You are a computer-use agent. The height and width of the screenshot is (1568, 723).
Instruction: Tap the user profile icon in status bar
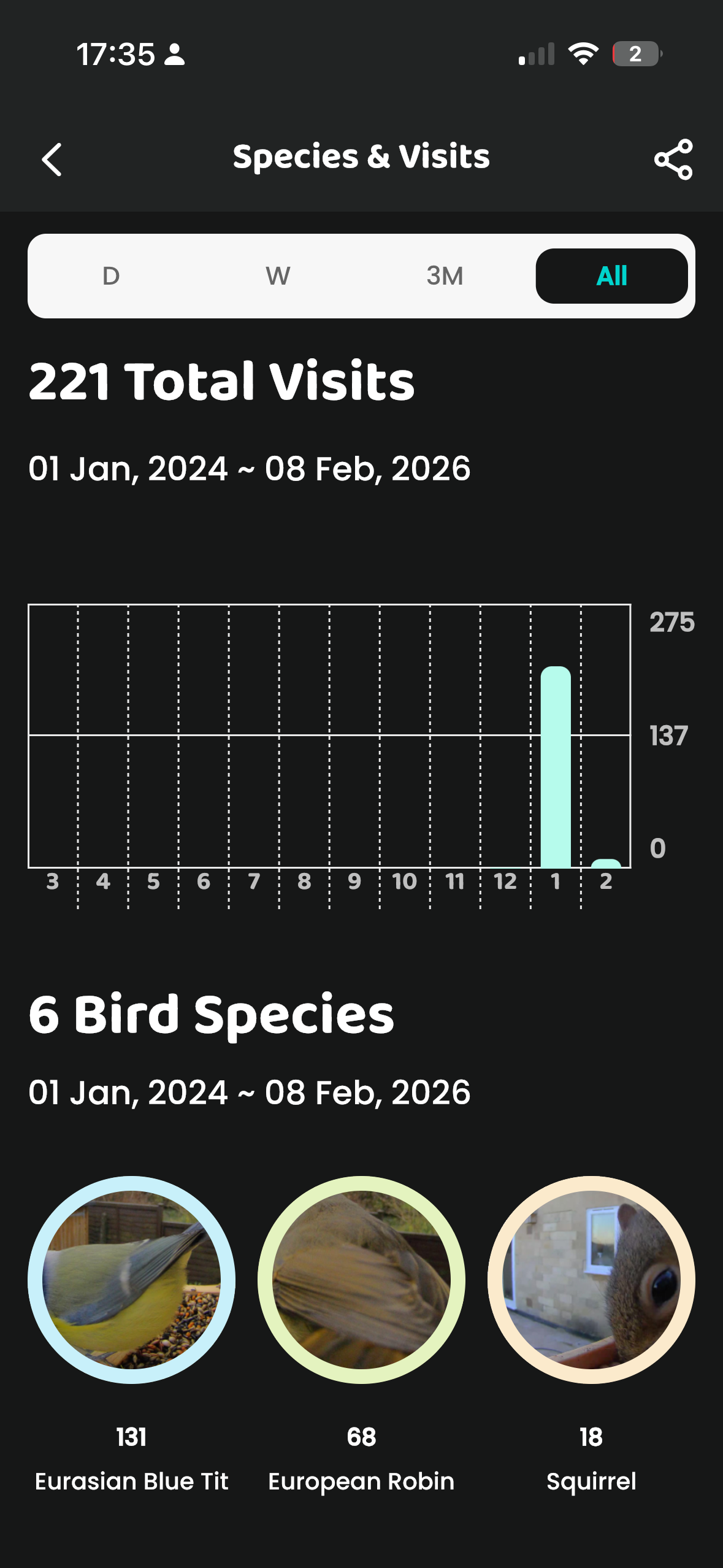pyautogui.click(x=175, y=55)
